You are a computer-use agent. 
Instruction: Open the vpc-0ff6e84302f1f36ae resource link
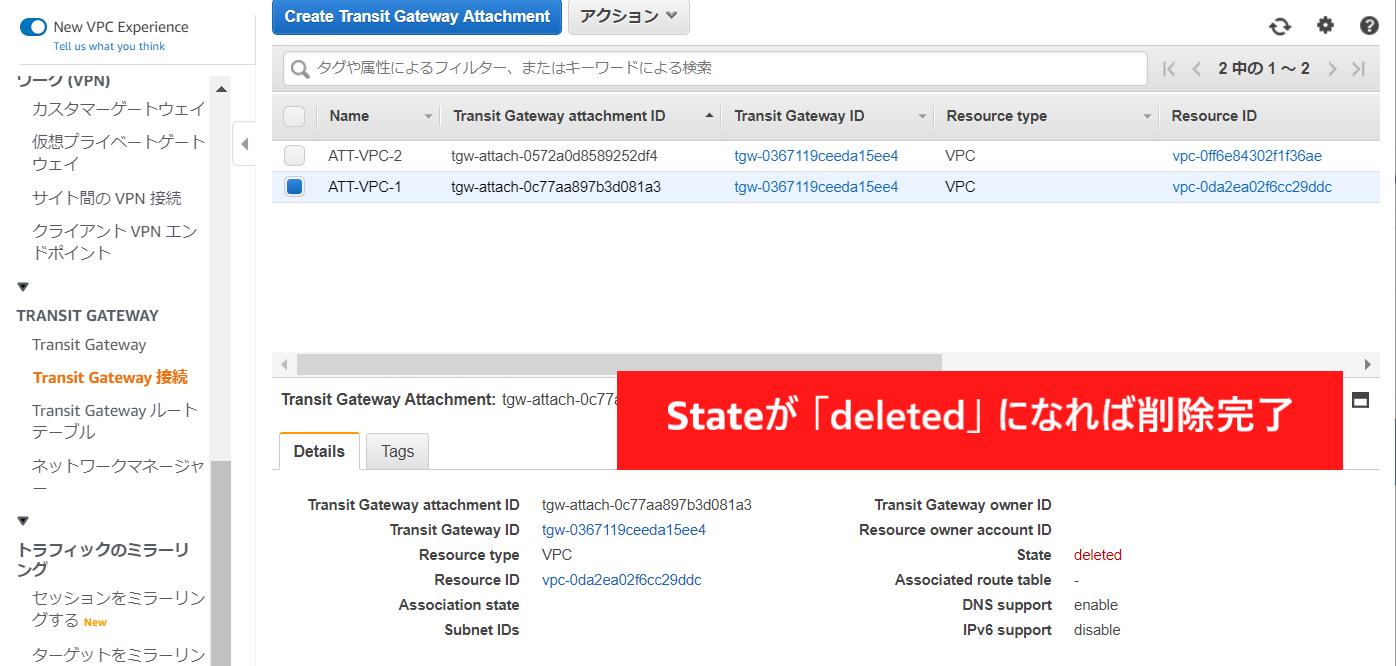point(1247,156)
